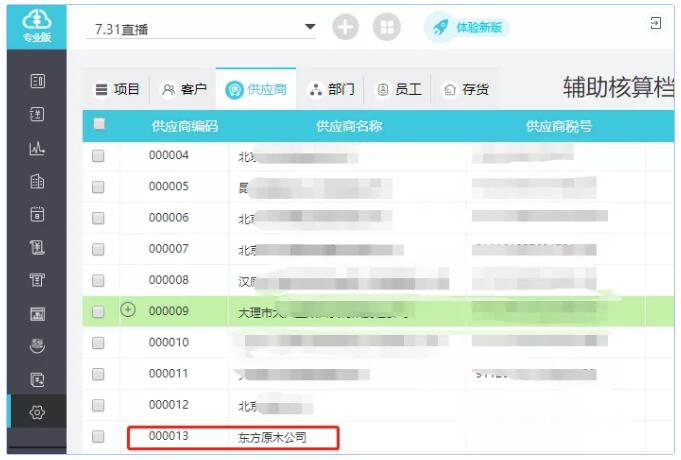
Task: Open the 7.31直播 account dropdown arrow
Action: click(x=309, y=27)
